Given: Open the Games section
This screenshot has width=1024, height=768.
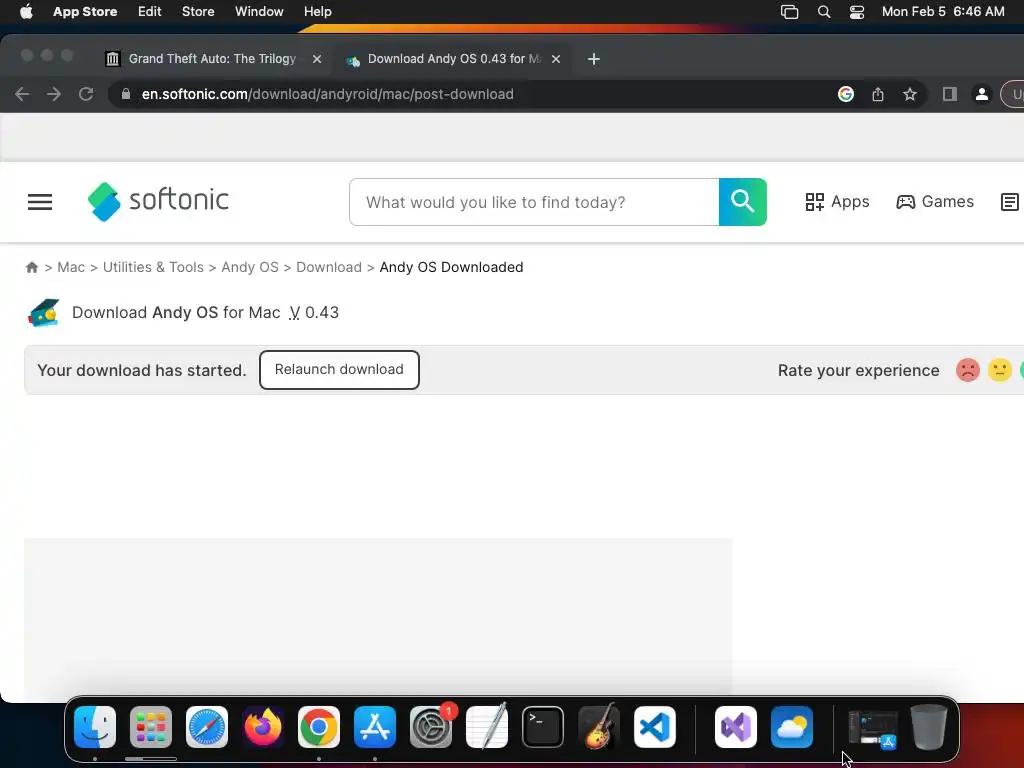Looking at the screenshot, I should [x=935, y=202].
